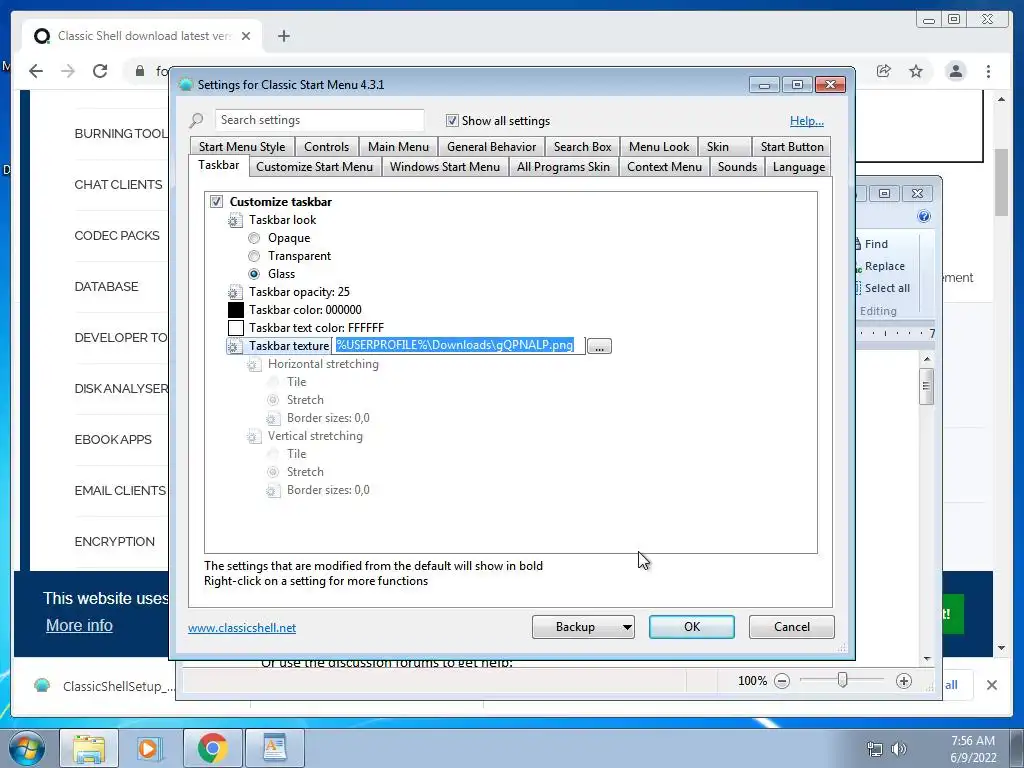Click the Classic Shell icon in dialog title bar
Image resolution: width=1024 pixels, height=768 pixels.
pyautogui.click(x=186, y=85)
